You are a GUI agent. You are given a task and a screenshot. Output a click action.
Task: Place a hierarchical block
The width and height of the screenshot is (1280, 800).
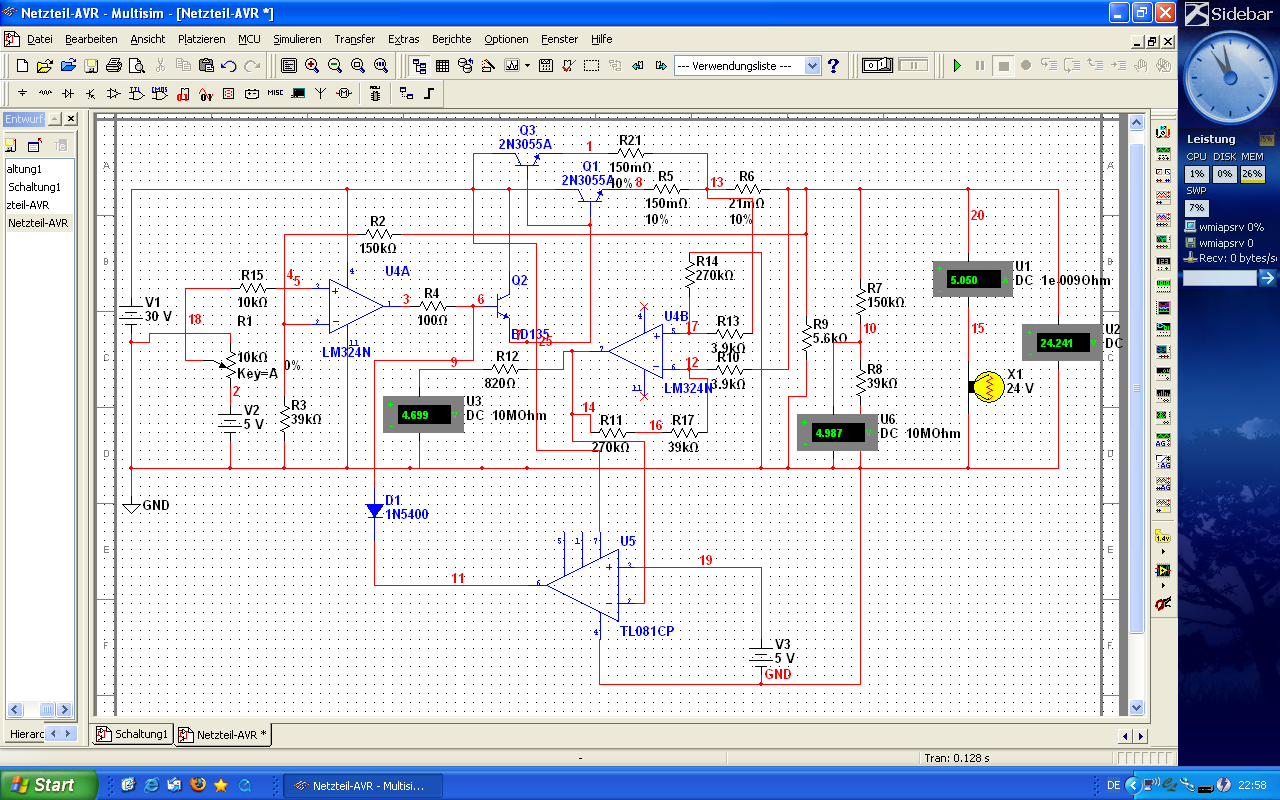click(x=406, y=93)
